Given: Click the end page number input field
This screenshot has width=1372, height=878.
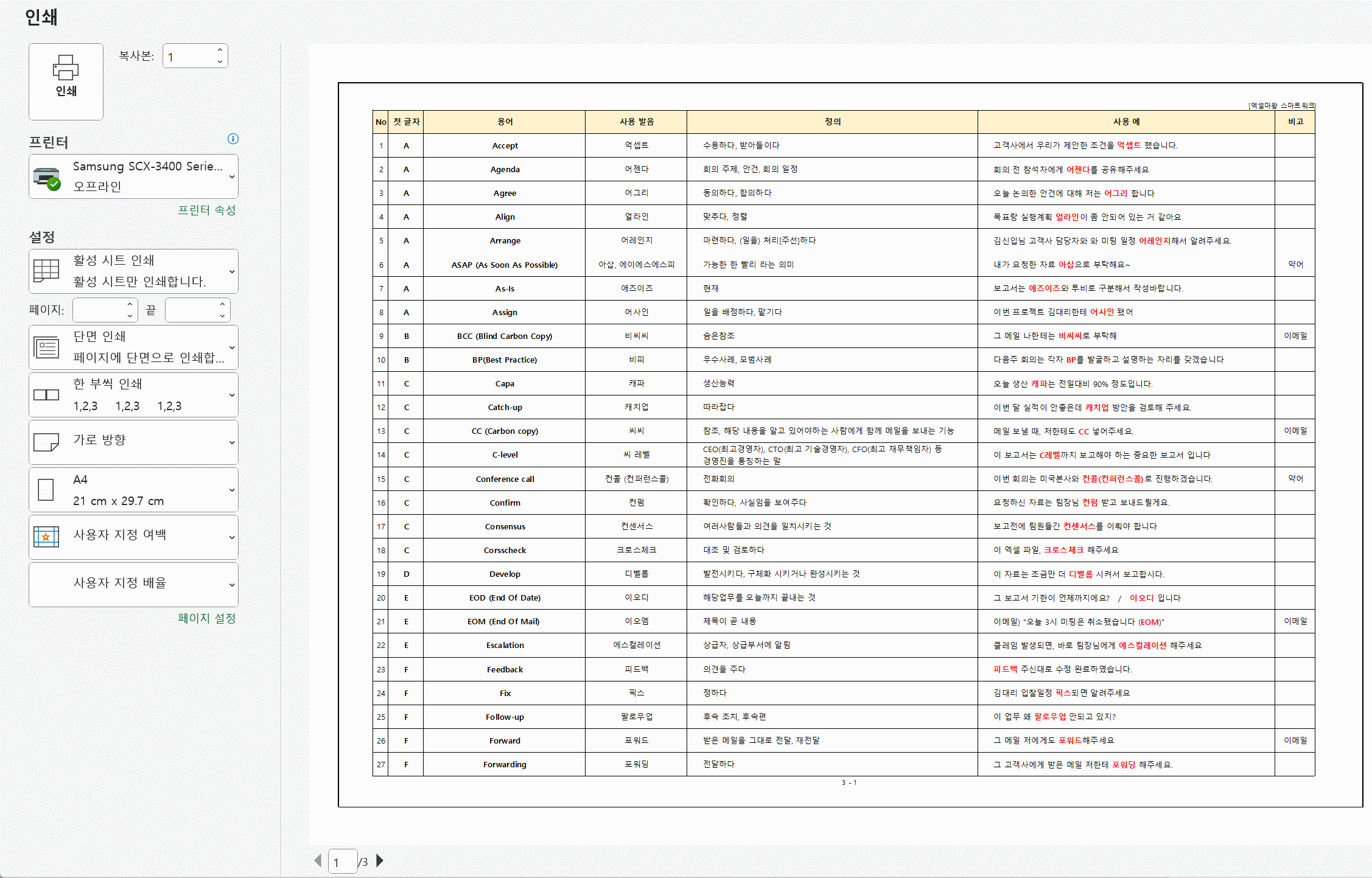Looking at the screenshot, I should click(x=191, y=310).
